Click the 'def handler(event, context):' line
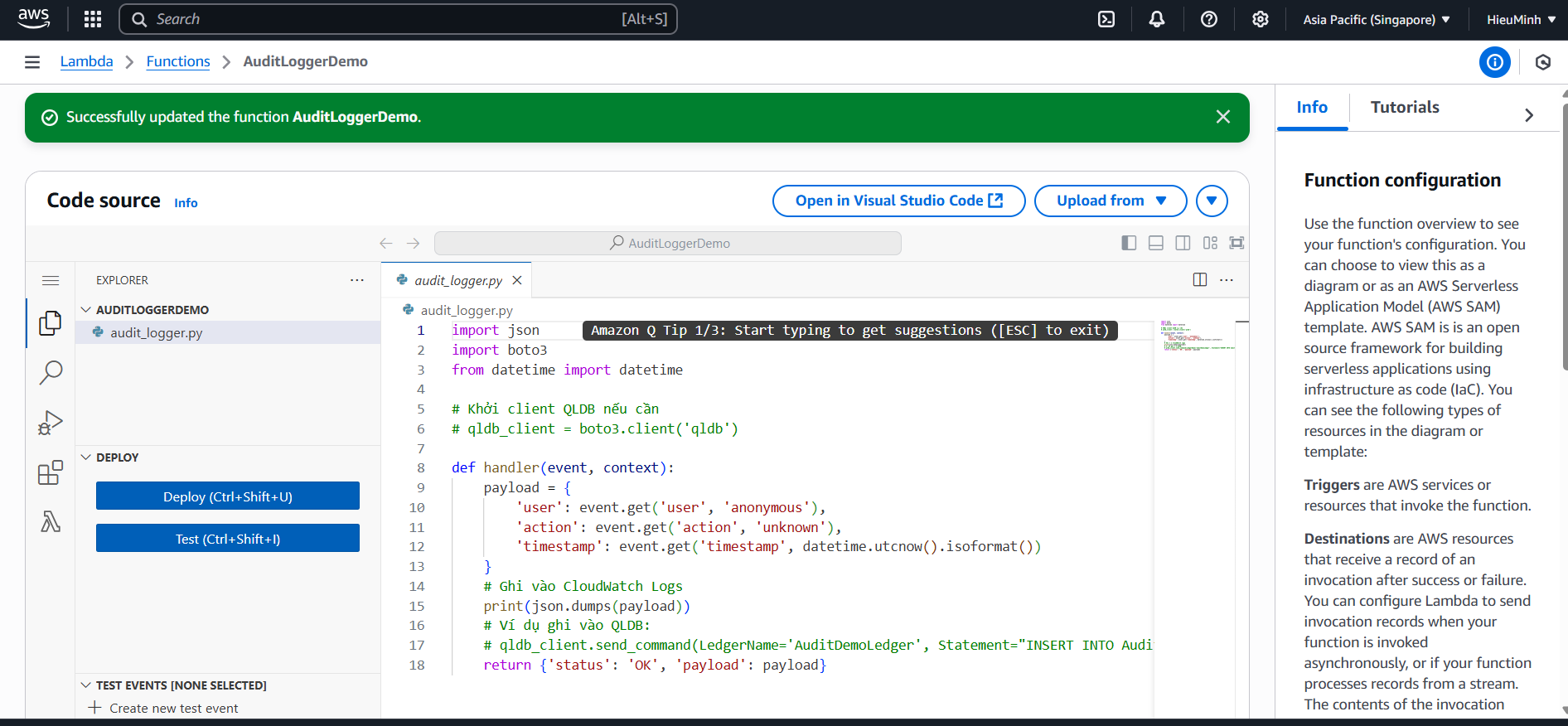Screen dimensions: 1568x726 563,468
